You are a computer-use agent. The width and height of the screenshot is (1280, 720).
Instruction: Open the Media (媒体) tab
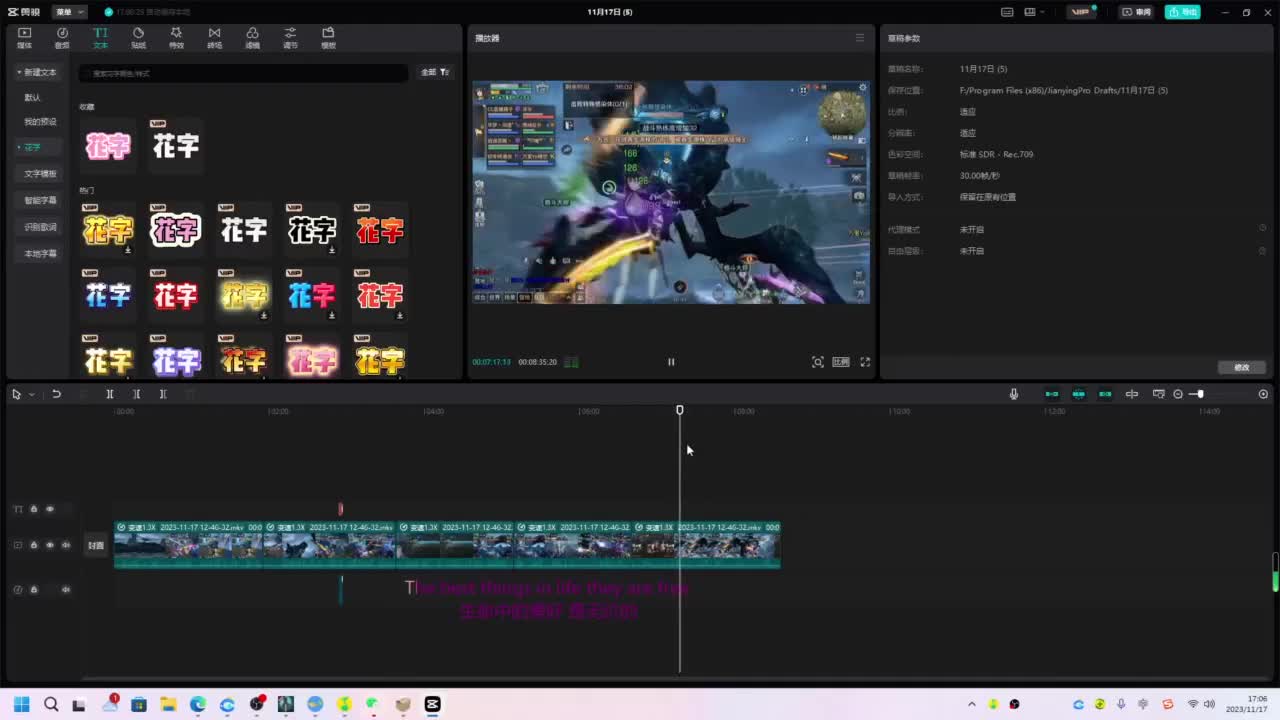click(x=25, y=38)
